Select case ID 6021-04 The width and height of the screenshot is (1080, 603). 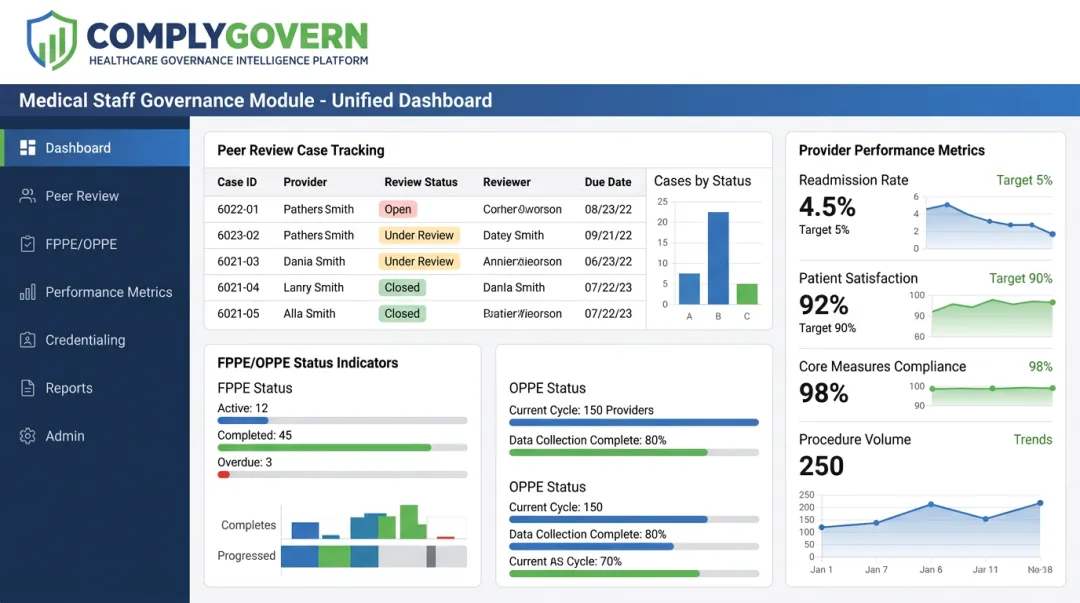pyautogui.click(x=238, y=287)
